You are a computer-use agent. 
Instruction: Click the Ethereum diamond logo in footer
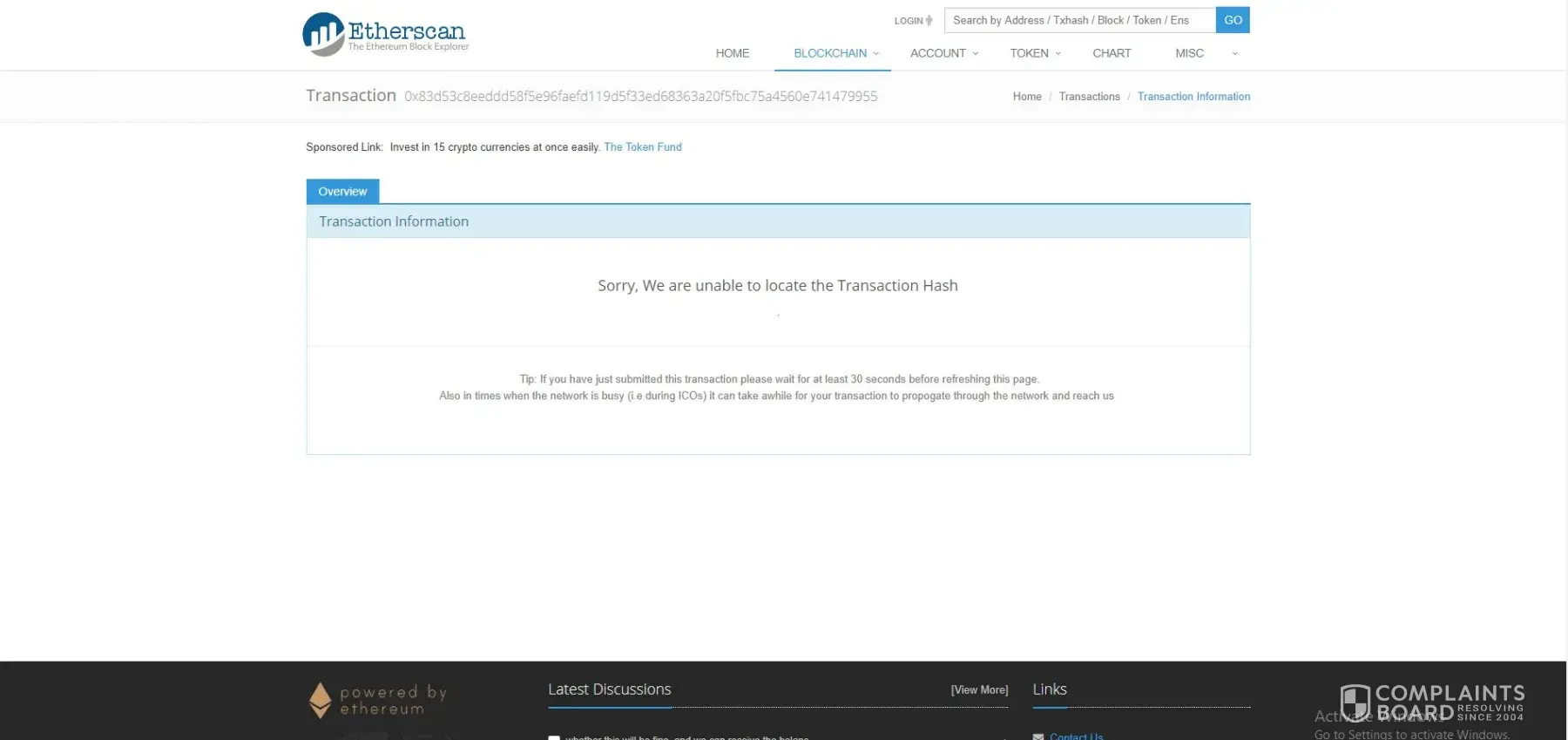pyautogui.click(x=321, y=700)
